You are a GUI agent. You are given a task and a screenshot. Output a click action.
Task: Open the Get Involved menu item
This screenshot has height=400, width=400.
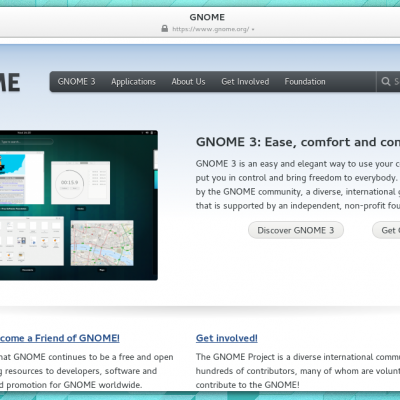(245, 81)
